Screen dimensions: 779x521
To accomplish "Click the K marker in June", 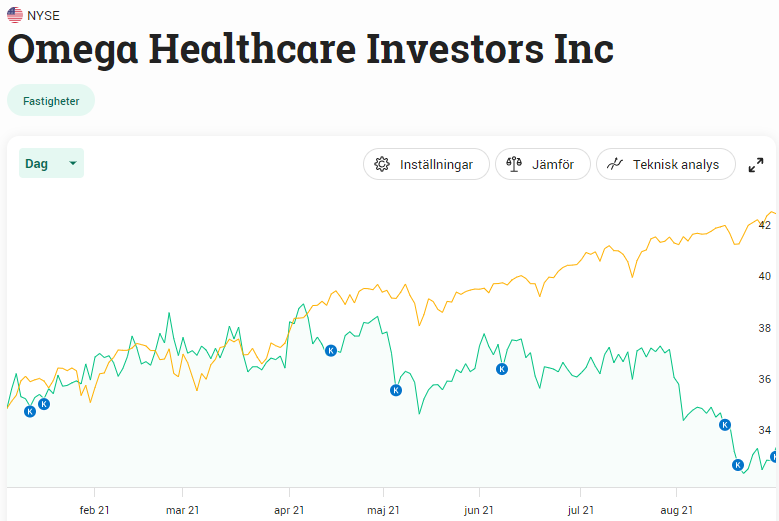I will point(502,369).
